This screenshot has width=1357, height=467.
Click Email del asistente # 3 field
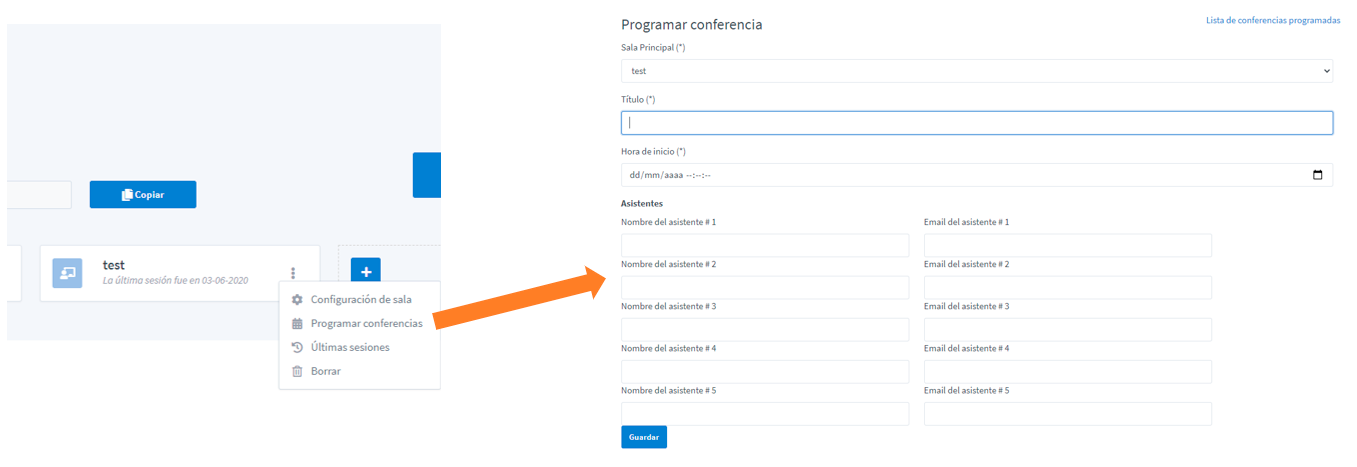click(x=1068, y=329)
